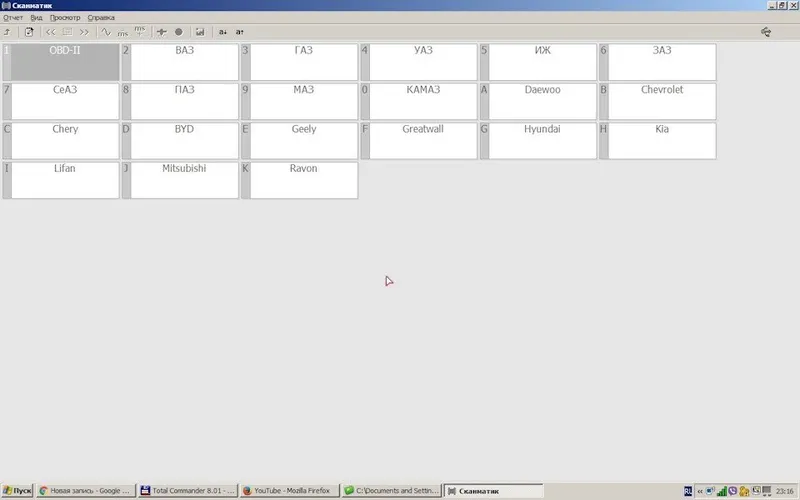Switch to Documents and Settings taskbar item

point(391,491)
